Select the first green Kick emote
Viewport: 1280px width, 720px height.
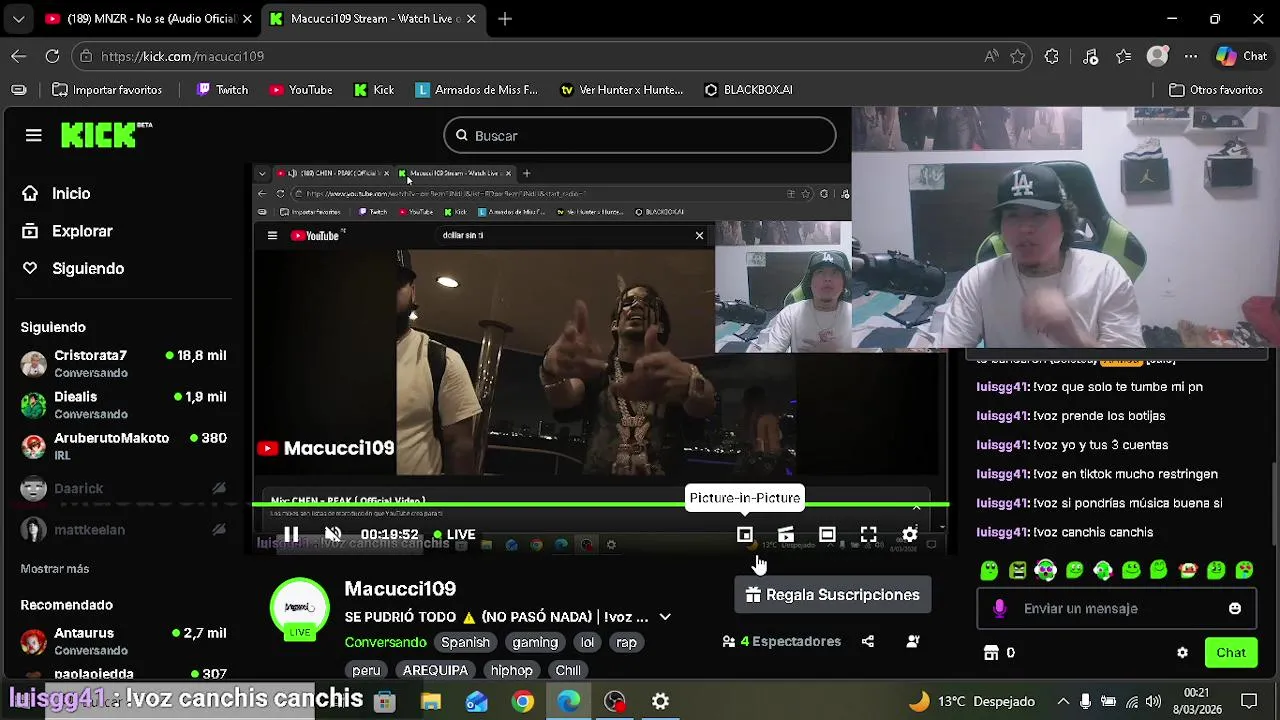pos(989,570)
